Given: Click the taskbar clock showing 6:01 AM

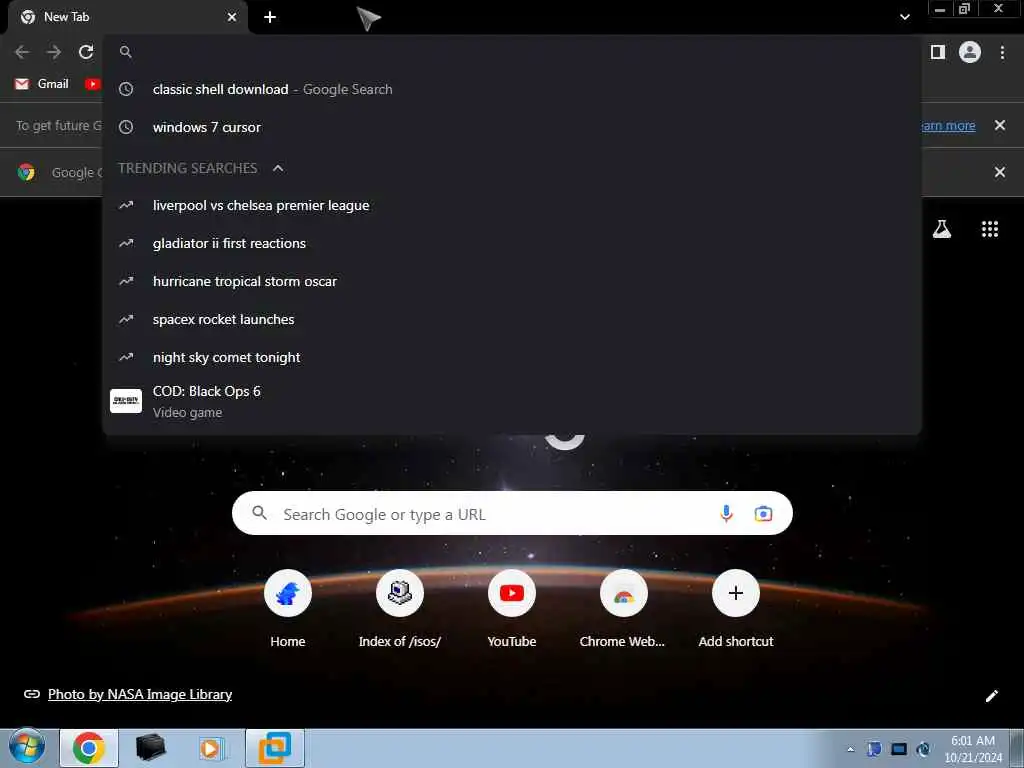Looking at the screenshot, I should (973, 749).
